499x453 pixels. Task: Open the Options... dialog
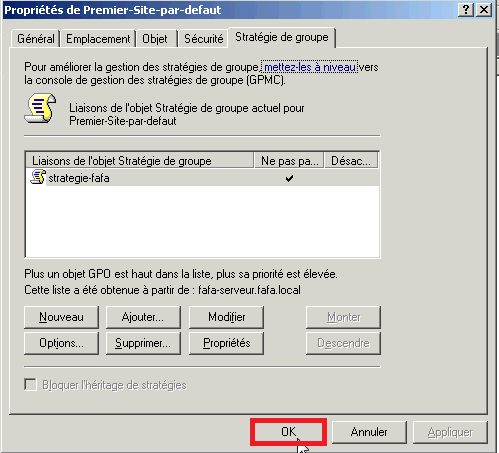(61, 343)
